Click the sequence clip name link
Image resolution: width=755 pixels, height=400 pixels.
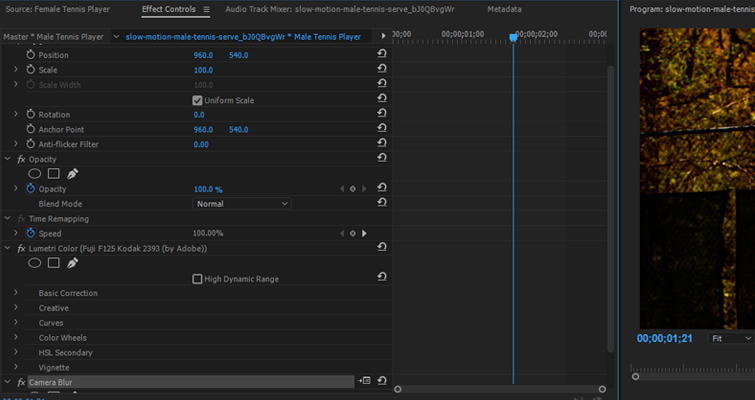pyautogui.click(x=243, y=37)
